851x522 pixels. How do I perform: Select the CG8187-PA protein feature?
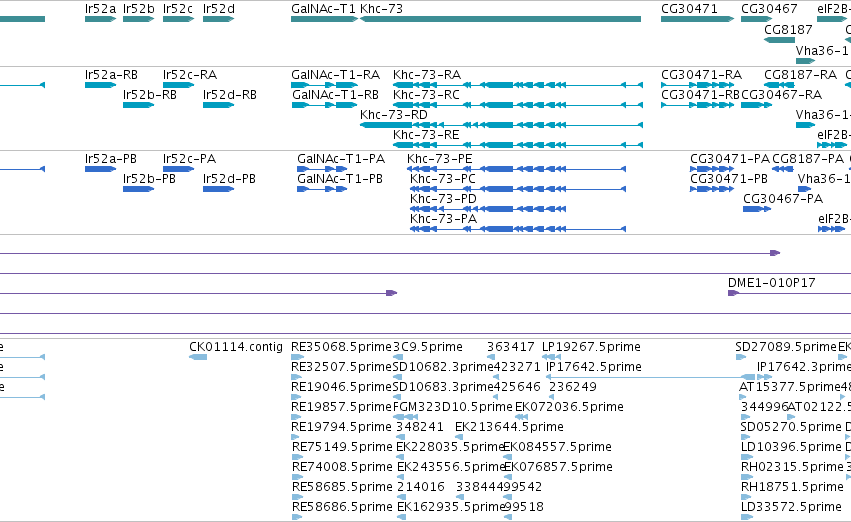tap(783, 169)
